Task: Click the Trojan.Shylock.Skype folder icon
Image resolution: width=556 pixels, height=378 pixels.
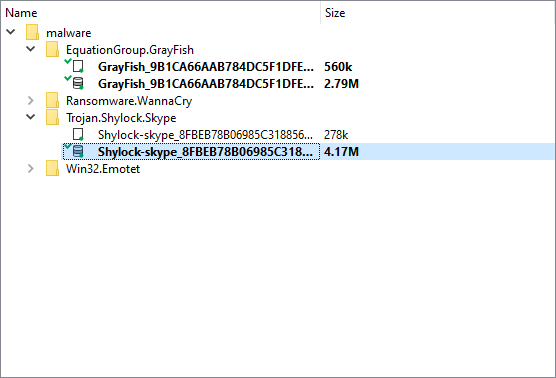Action: tap(52, 117)
